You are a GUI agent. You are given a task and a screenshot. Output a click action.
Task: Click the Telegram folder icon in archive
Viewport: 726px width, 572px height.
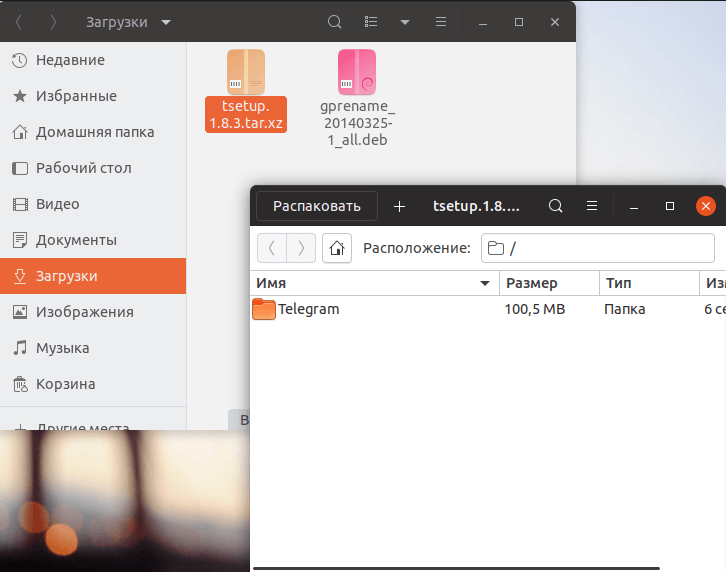click(264, 309)
